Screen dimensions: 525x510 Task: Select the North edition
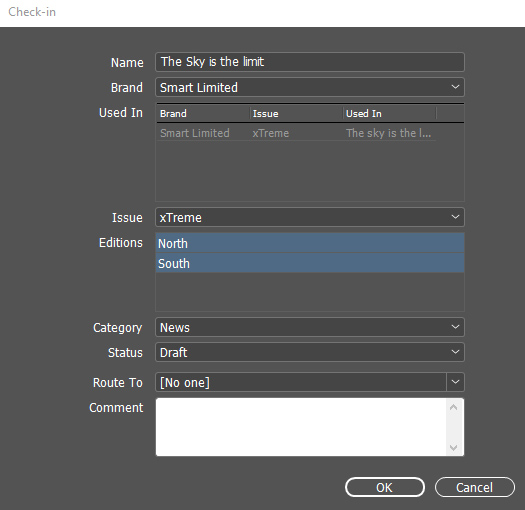310,243
